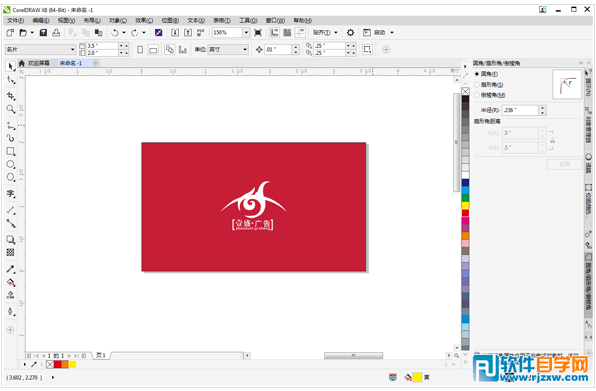Open the 文件(F) menu
This screenshot has width=596, height=391.
(x=15, y=21)
